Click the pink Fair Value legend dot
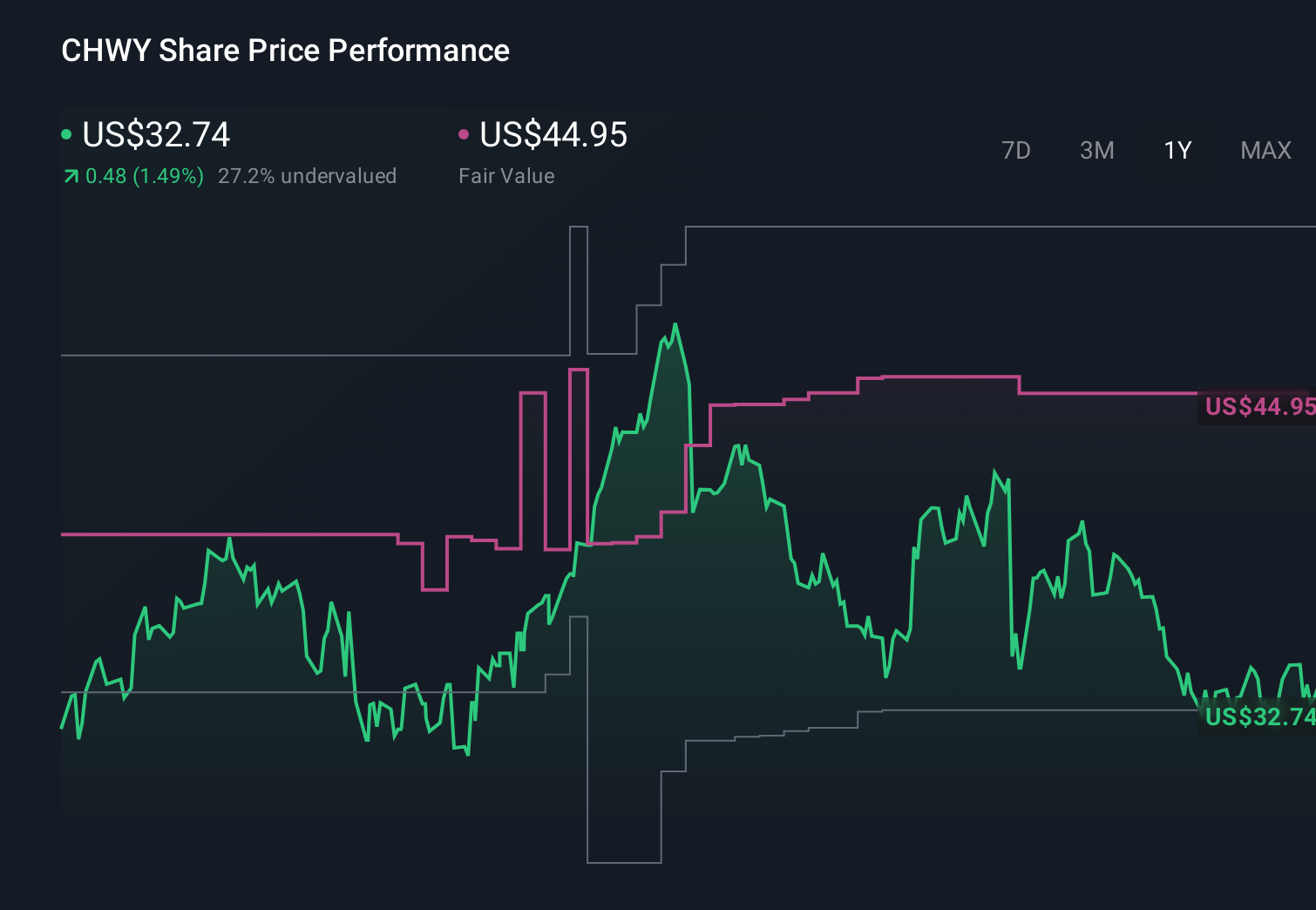Viewport: 1316px width, 910px height. (465, 133)
